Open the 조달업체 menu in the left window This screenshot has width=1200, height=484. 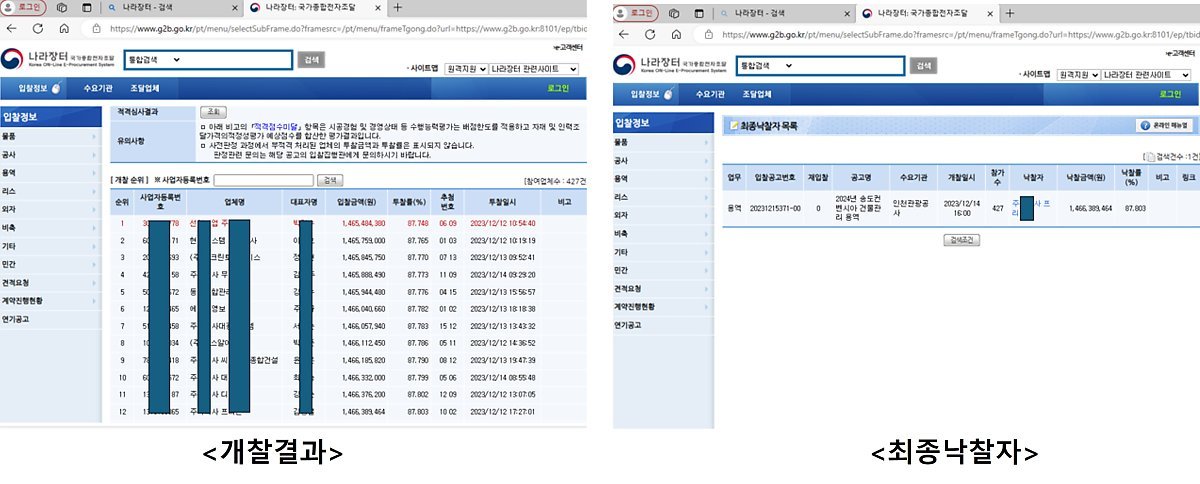(143, 88)
